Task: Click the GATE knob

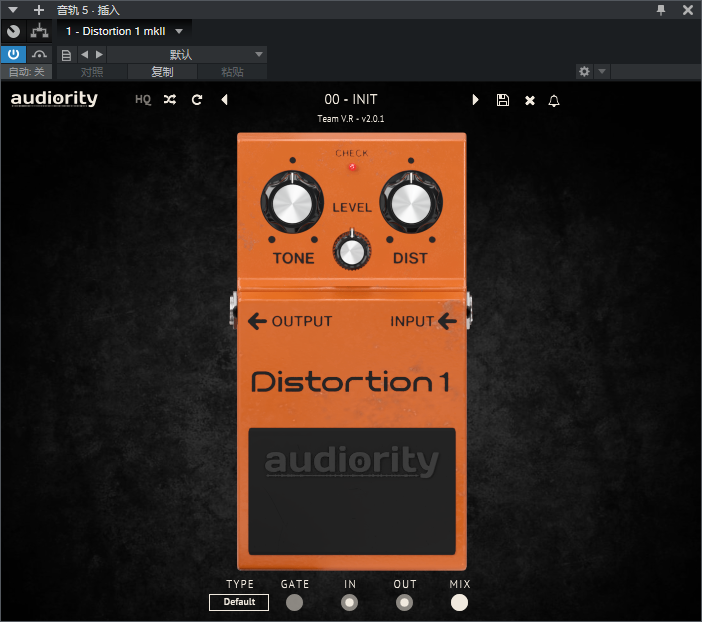Action: coord(294,602)
